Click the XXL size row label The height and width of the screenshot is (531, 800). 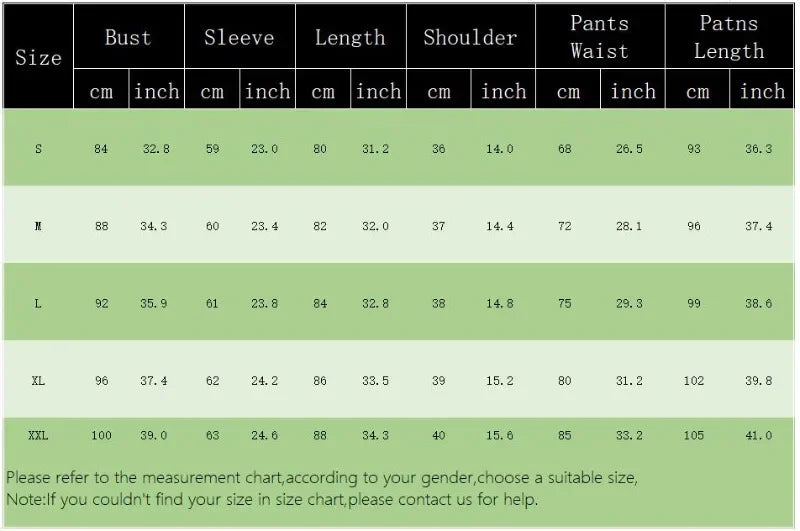point(38,435)
